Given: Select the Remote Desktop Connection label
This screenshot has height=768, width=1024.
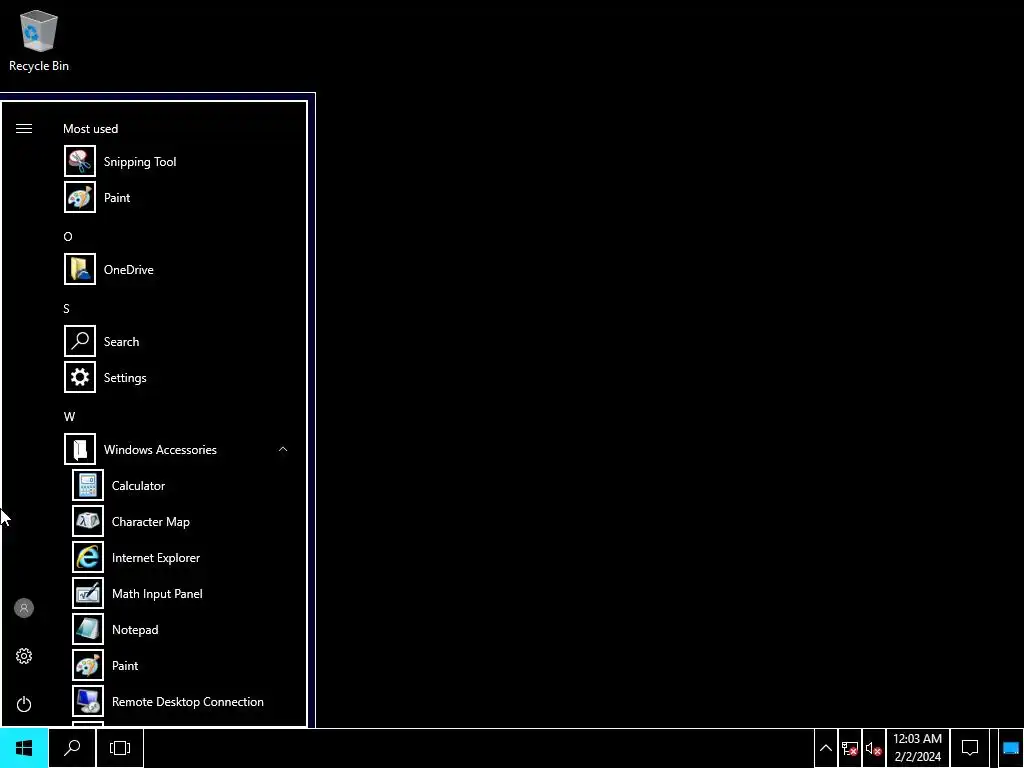Looking at the screenshot, I should [188, 701].
